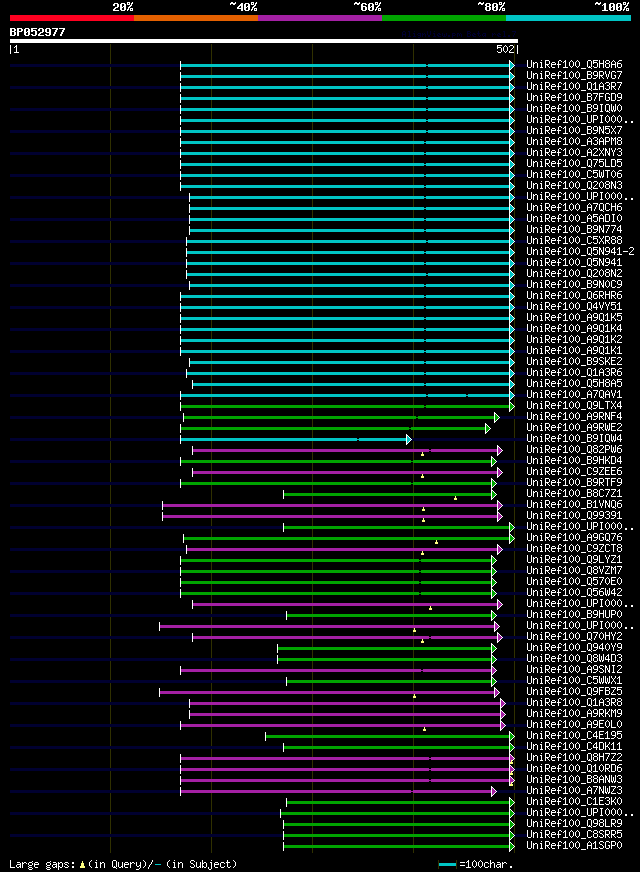Screen dimensions: 640x872
Task: Select the UniRef100_Q9LTX4 label
Action: tap(574, 405)
